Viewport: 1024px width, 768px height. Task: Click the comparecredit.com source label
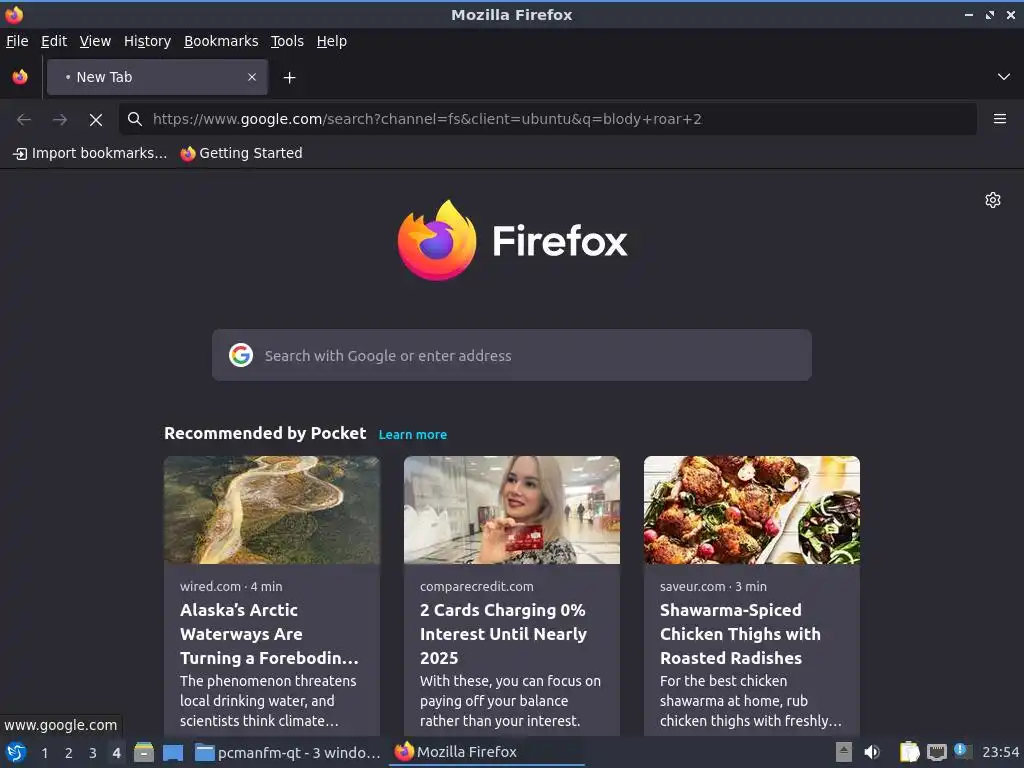[477, 586]
